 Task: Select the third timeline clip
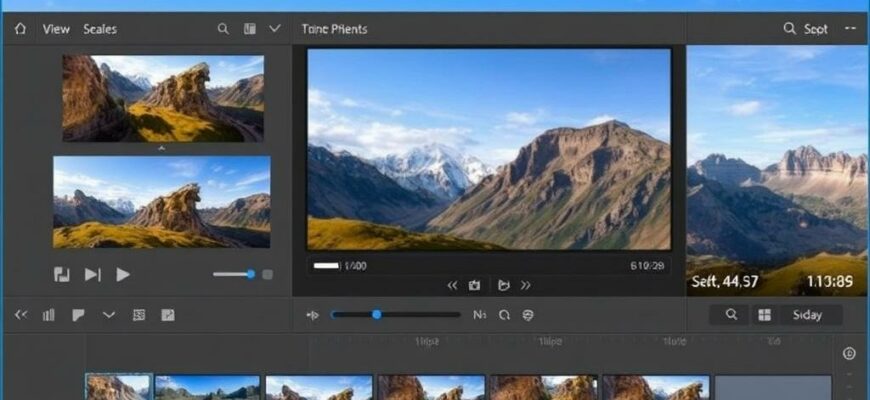[319, 388]
